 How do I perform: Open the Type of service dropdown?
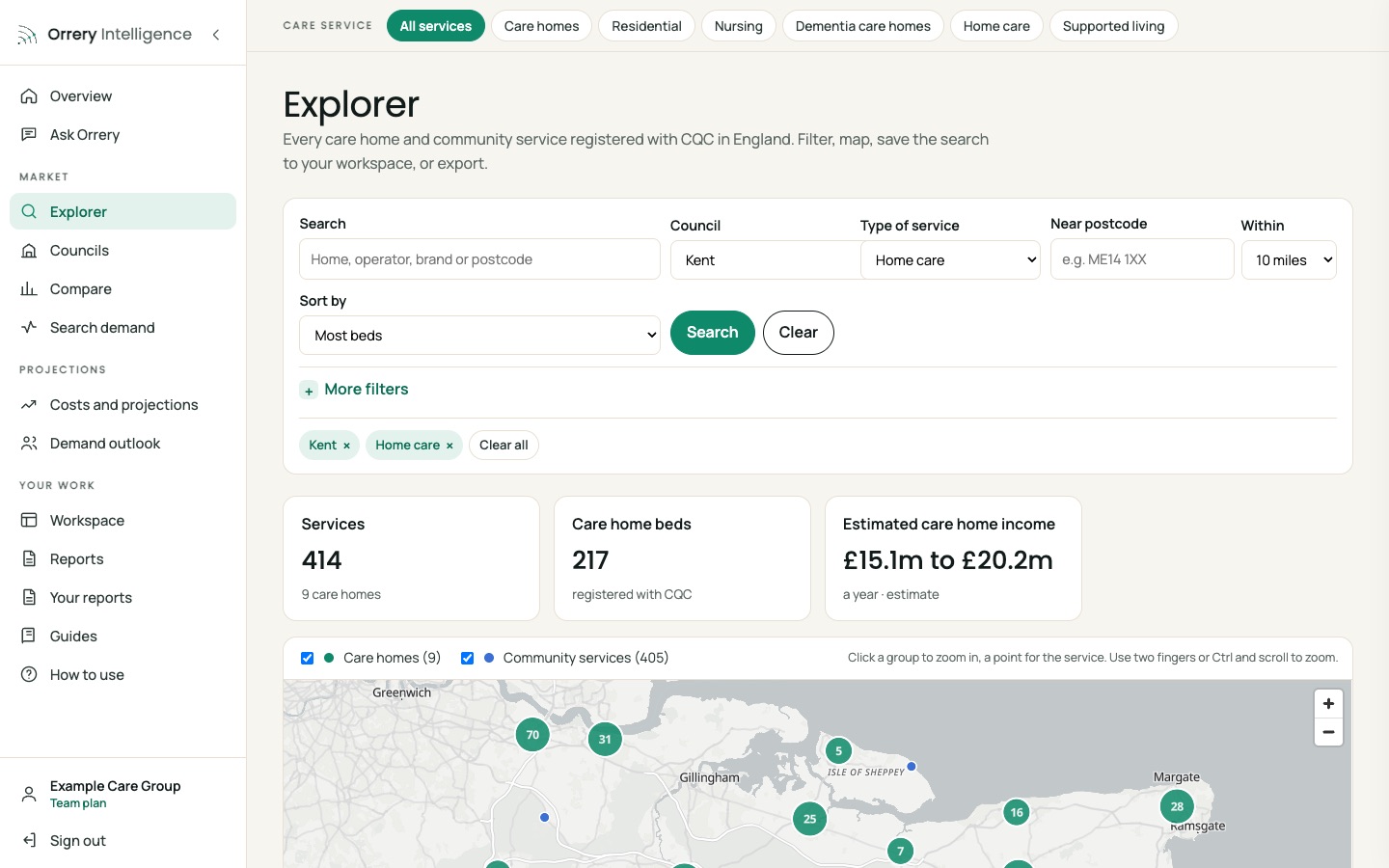(x=950, y=260)
